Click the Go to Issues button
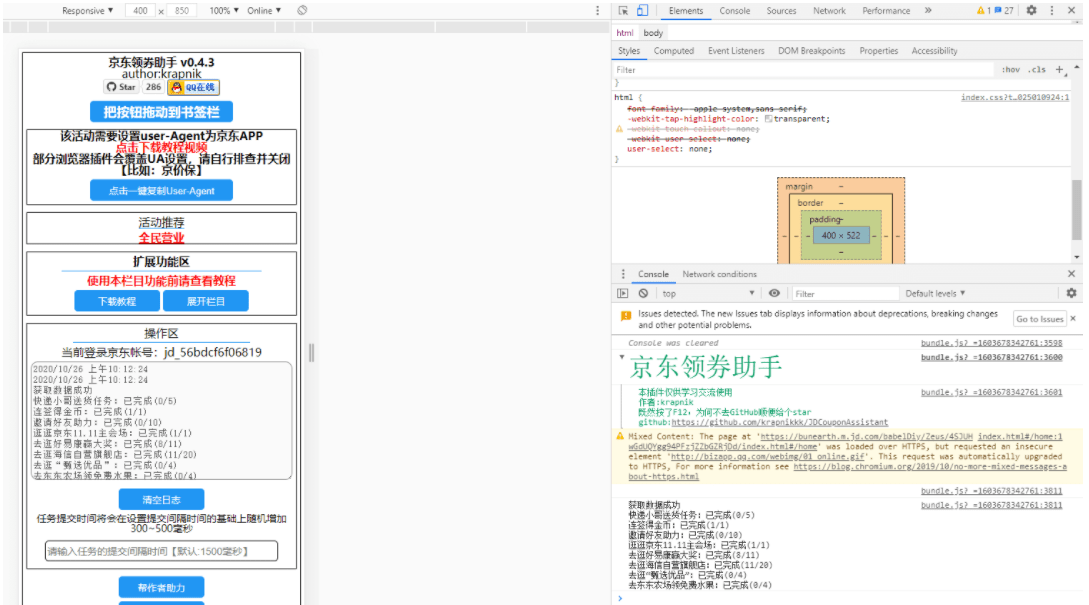This screenshot has width=1089, height=605. click(x=1040, y=319)
